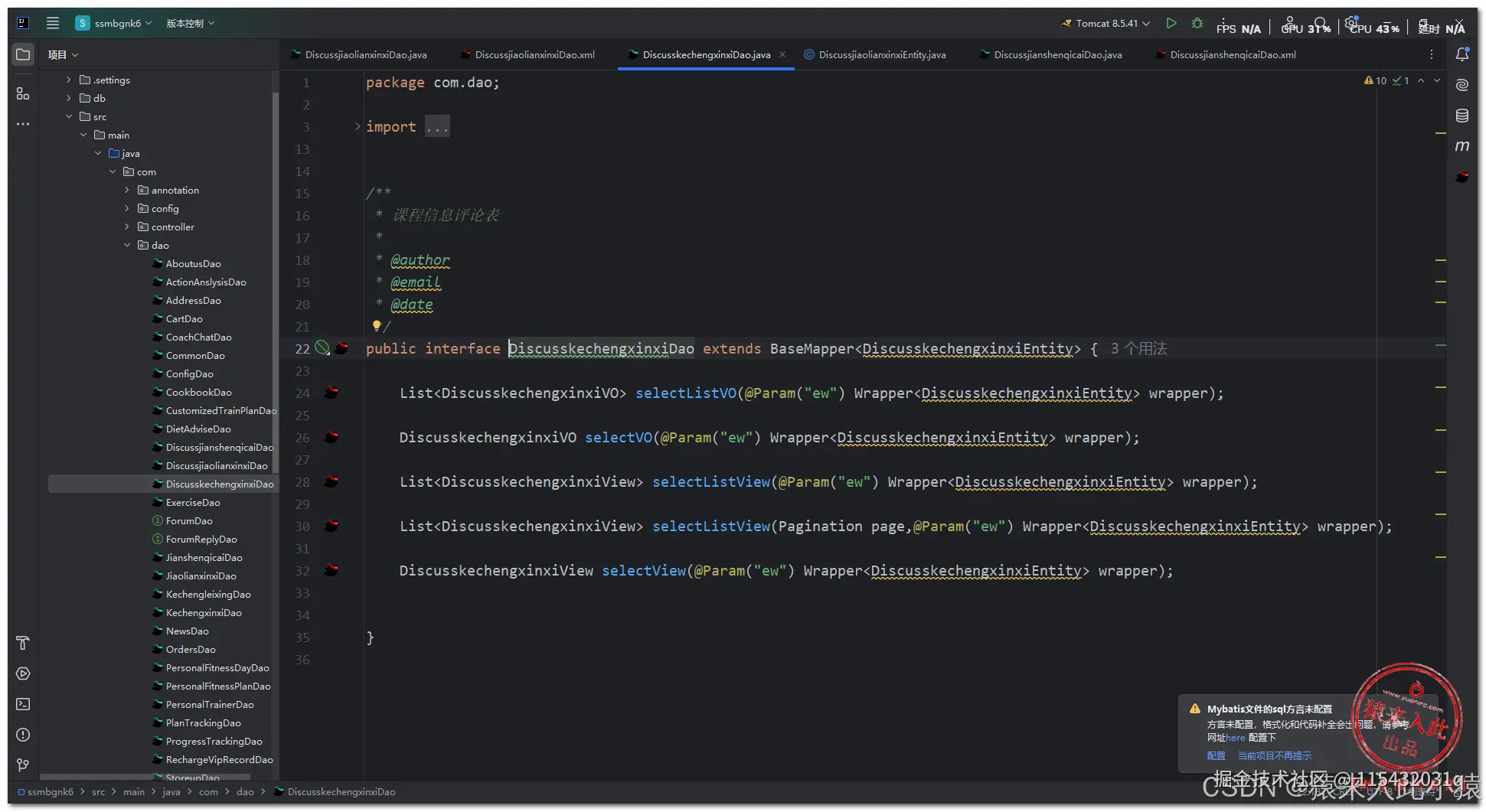Viewport: 1486px width, 812px height.
Task: Expand the controller package
Action: (127, 227)
